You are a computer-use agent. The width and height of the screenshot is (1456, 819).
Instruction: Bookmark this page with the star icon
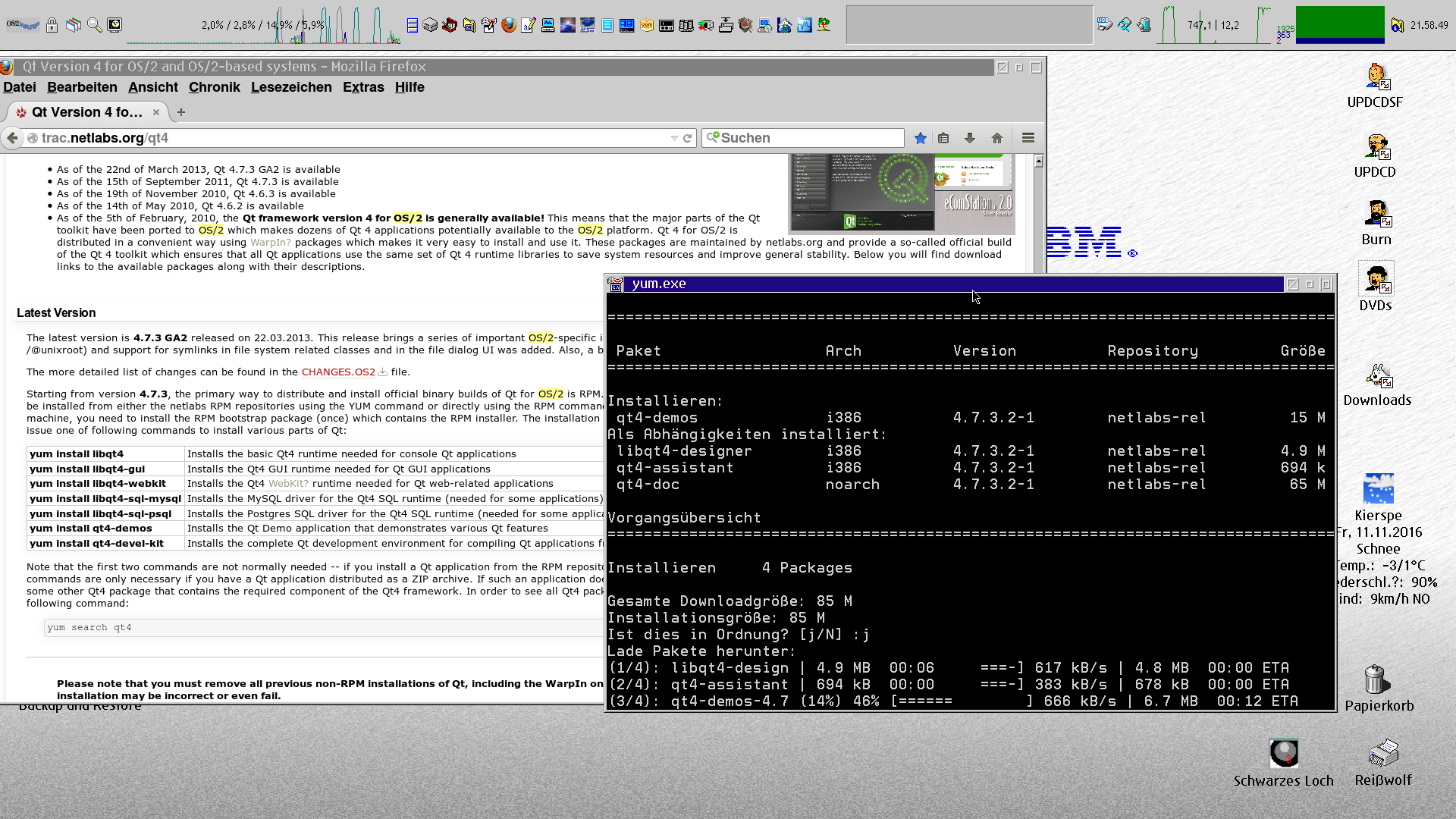[x=921, y=138]
